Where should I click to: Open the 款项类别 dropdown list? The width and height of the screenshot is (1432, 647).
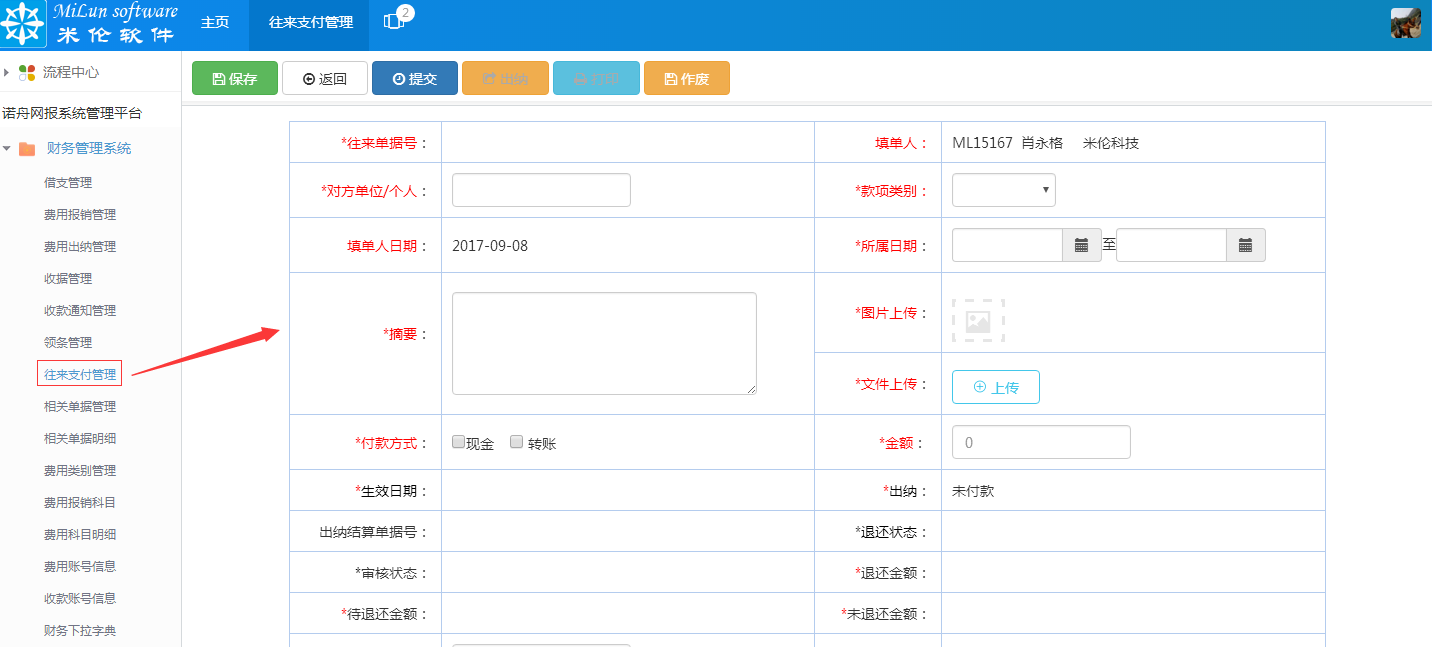(1003, 189)
